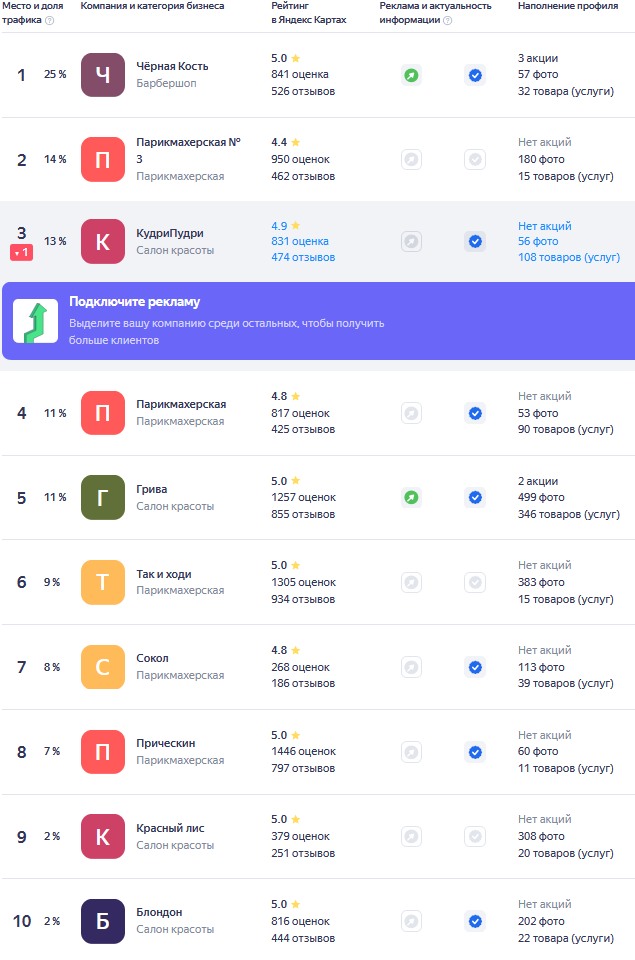Click the grey ad icon for Блондон
Screen dimensions: 635x960
[411, 921]
